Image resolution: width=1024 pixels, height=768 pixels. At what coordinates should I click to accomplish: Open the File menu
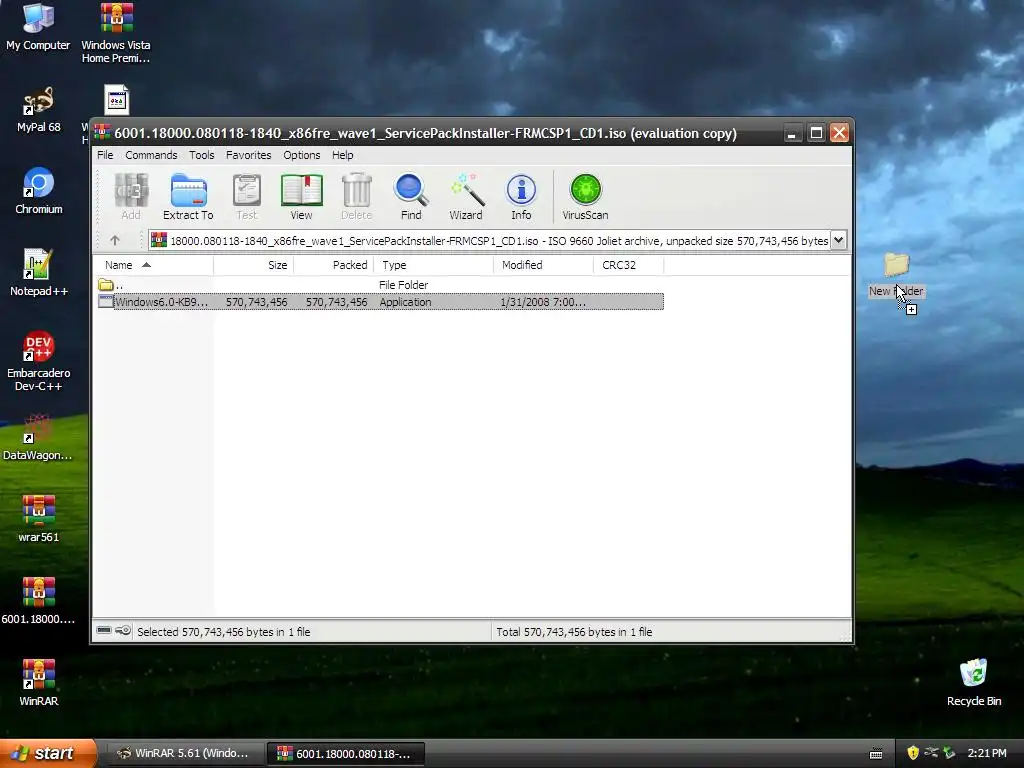click(105, 155)
